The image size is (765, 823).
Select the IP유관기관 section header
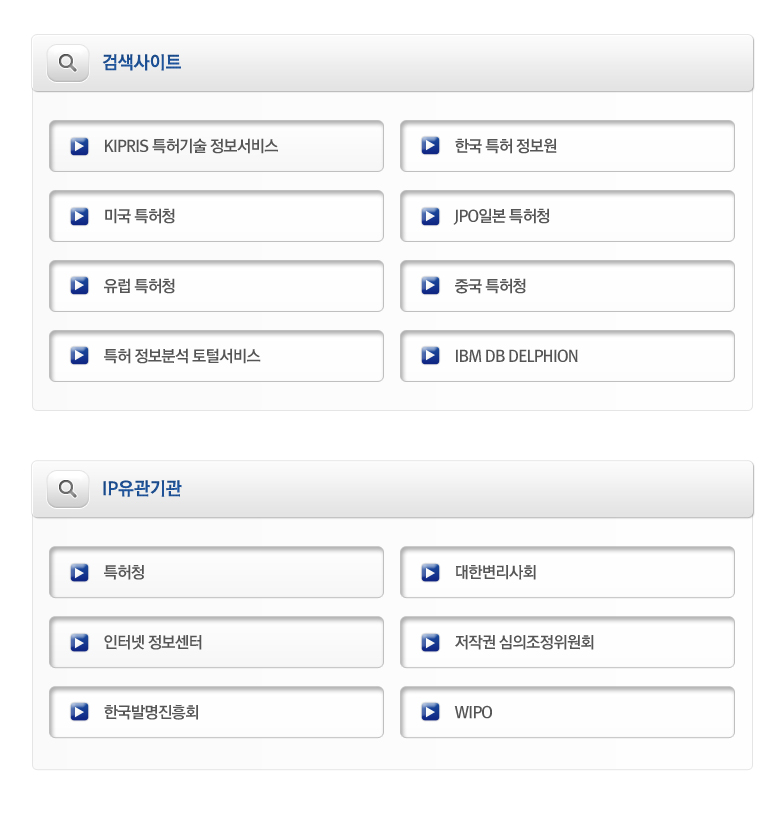(142, 489)
